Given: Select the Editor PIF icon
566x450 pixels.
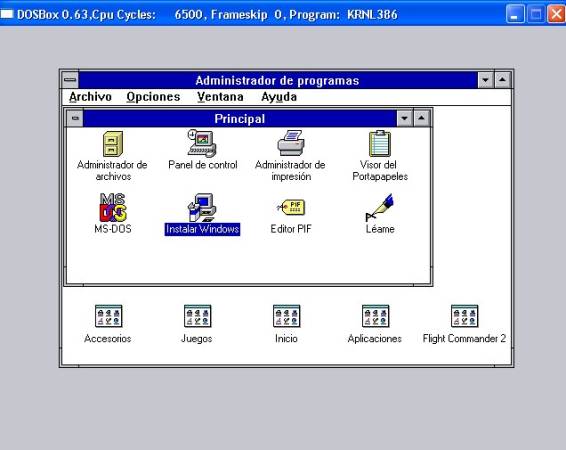Looking at the screenshot, I should [291, 207].
